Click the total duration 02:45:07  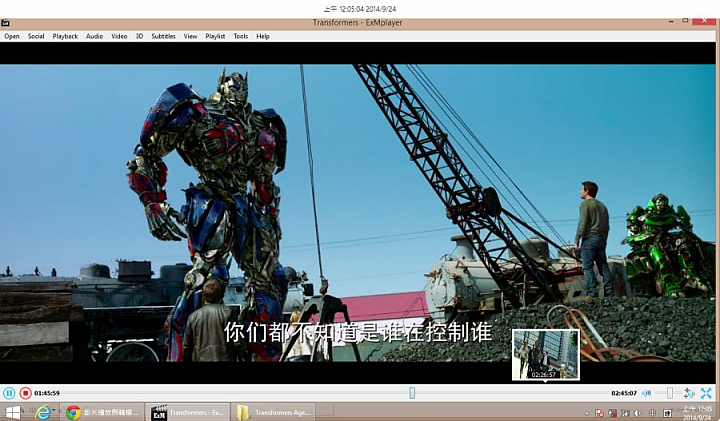(624, 393)
